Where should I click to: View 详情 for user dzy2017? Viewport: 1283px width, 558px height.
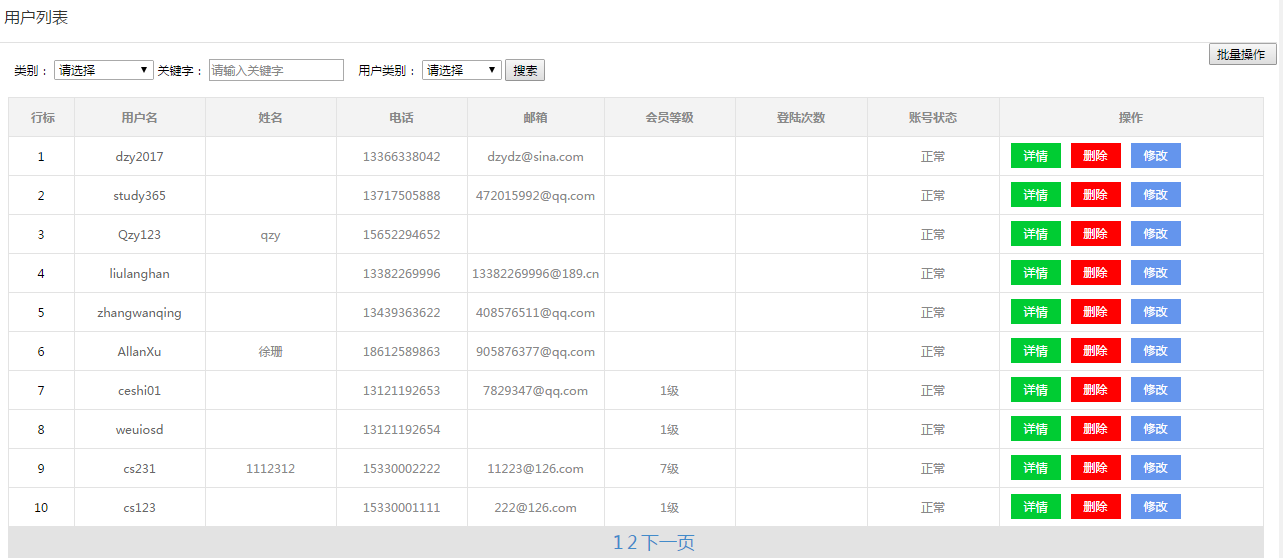coord(1036,156)
